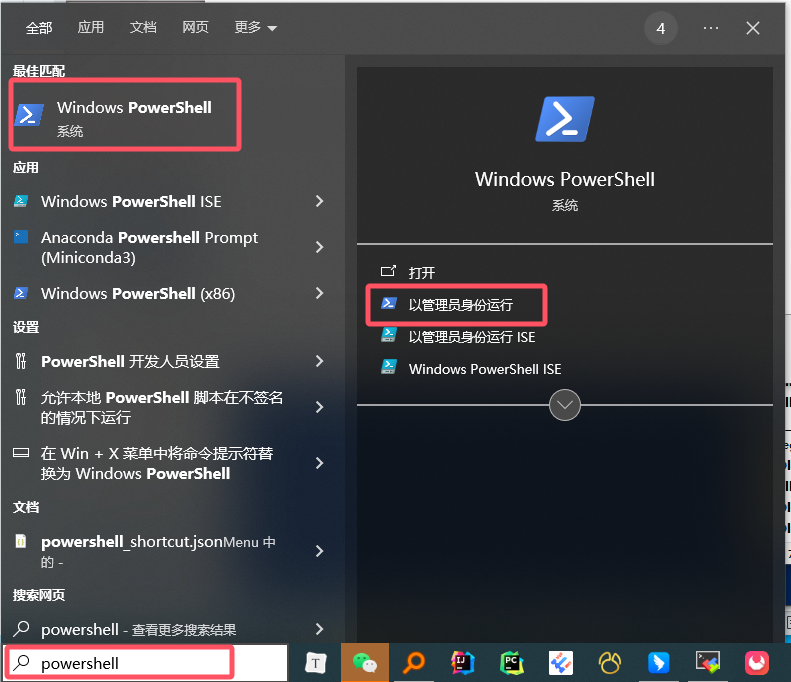791x682 pixels.
Task: Switch to the 文档 tab
Action: [x=143, y=27]
